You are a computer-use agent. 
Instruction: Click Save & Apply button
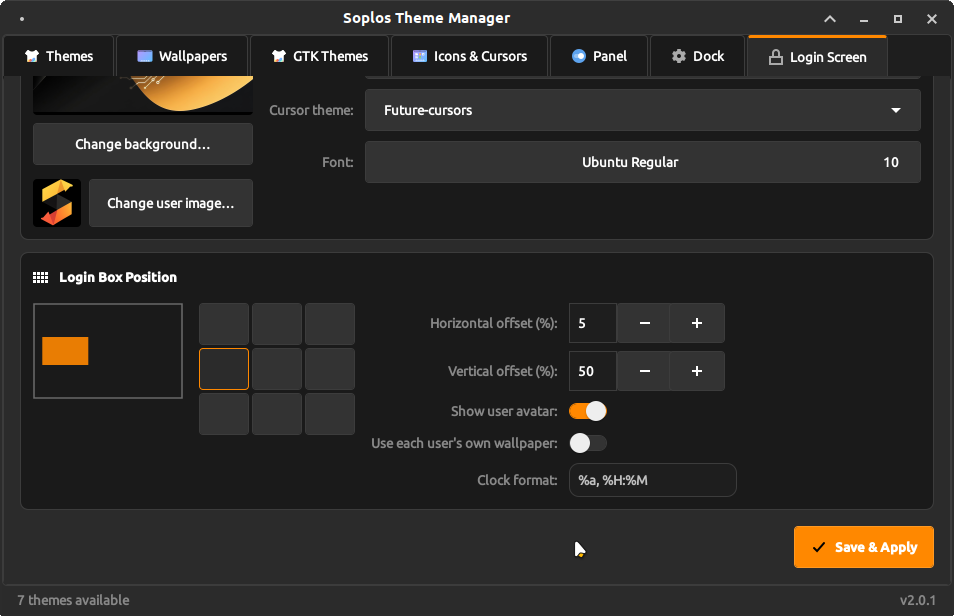click(863, 547)
